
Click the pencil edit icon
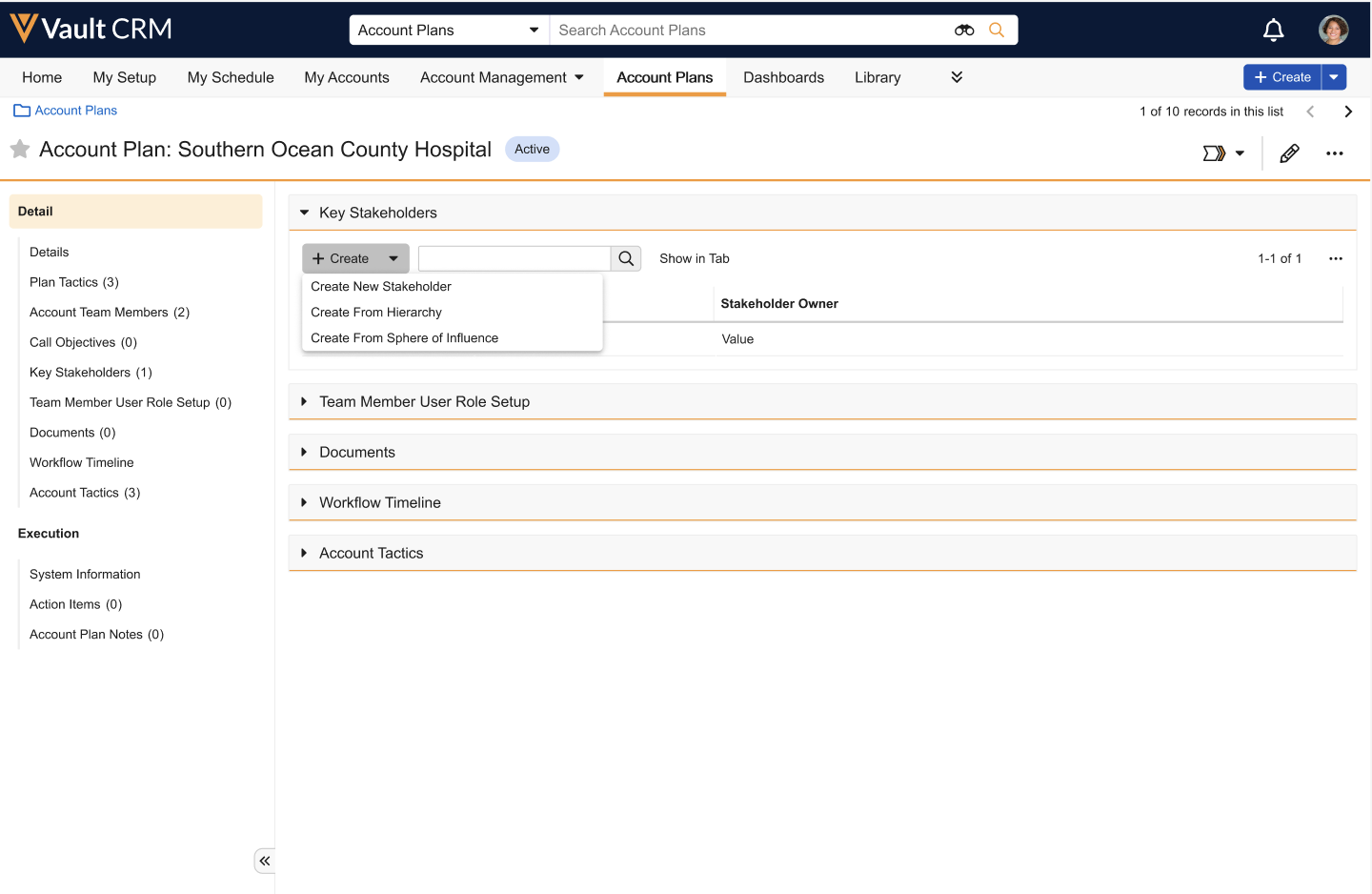click(1289, 153)
